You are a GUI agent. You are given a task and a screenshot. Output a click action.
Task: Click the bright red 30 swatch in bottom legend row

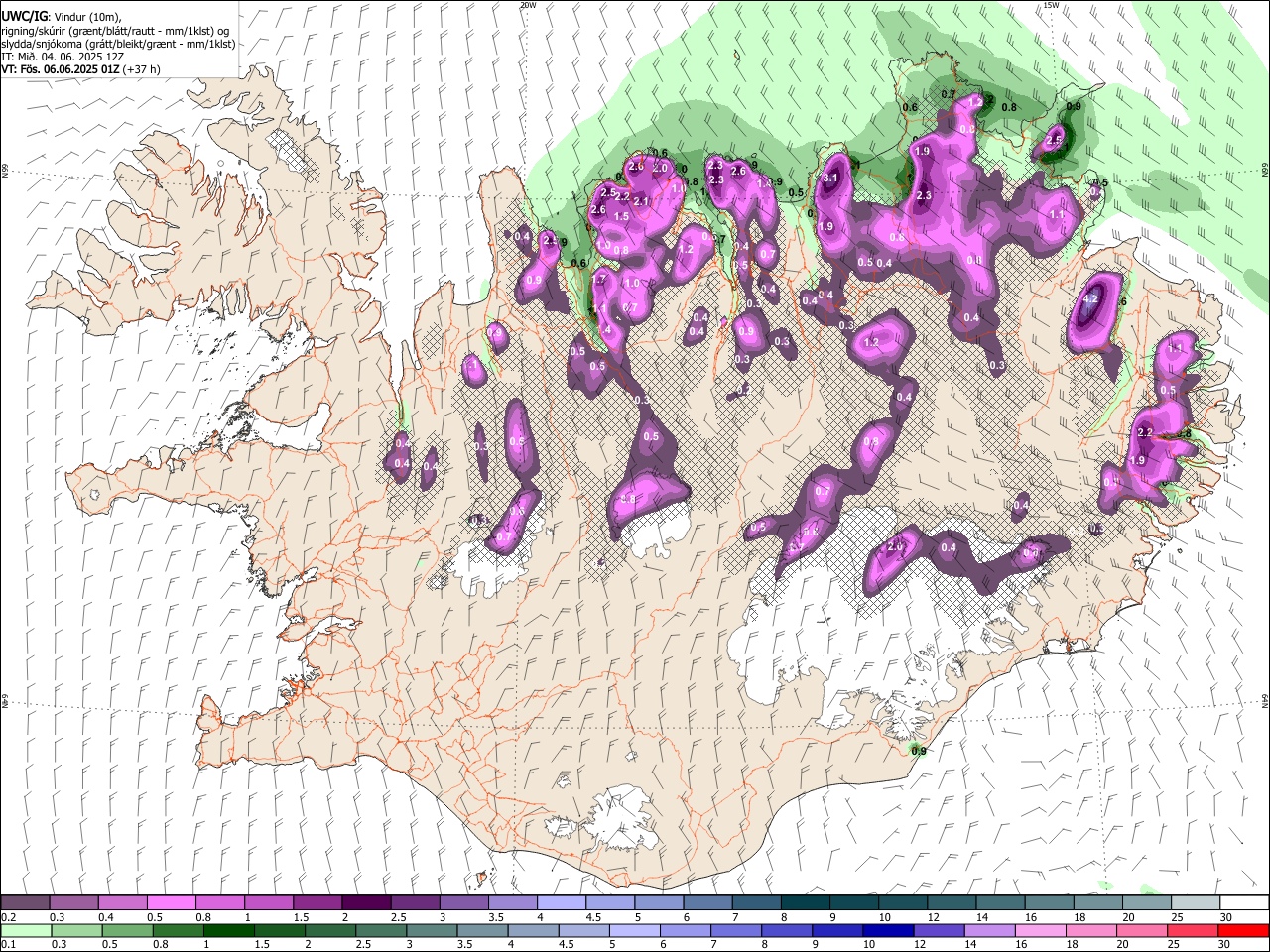1243,931
